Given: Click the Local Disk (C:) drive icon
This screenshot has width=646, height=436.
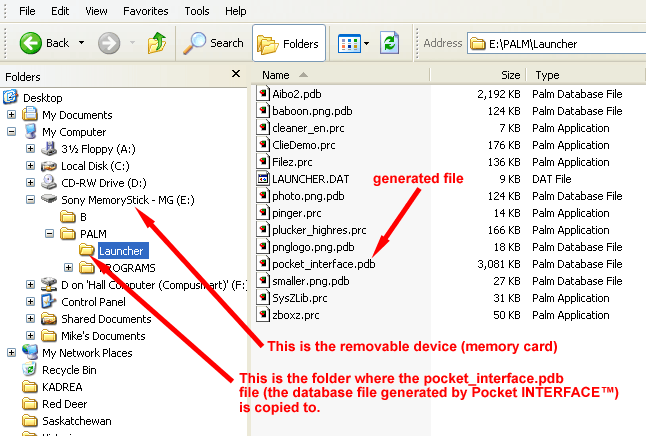Looking at the screenshot, I should coord(49,166).
